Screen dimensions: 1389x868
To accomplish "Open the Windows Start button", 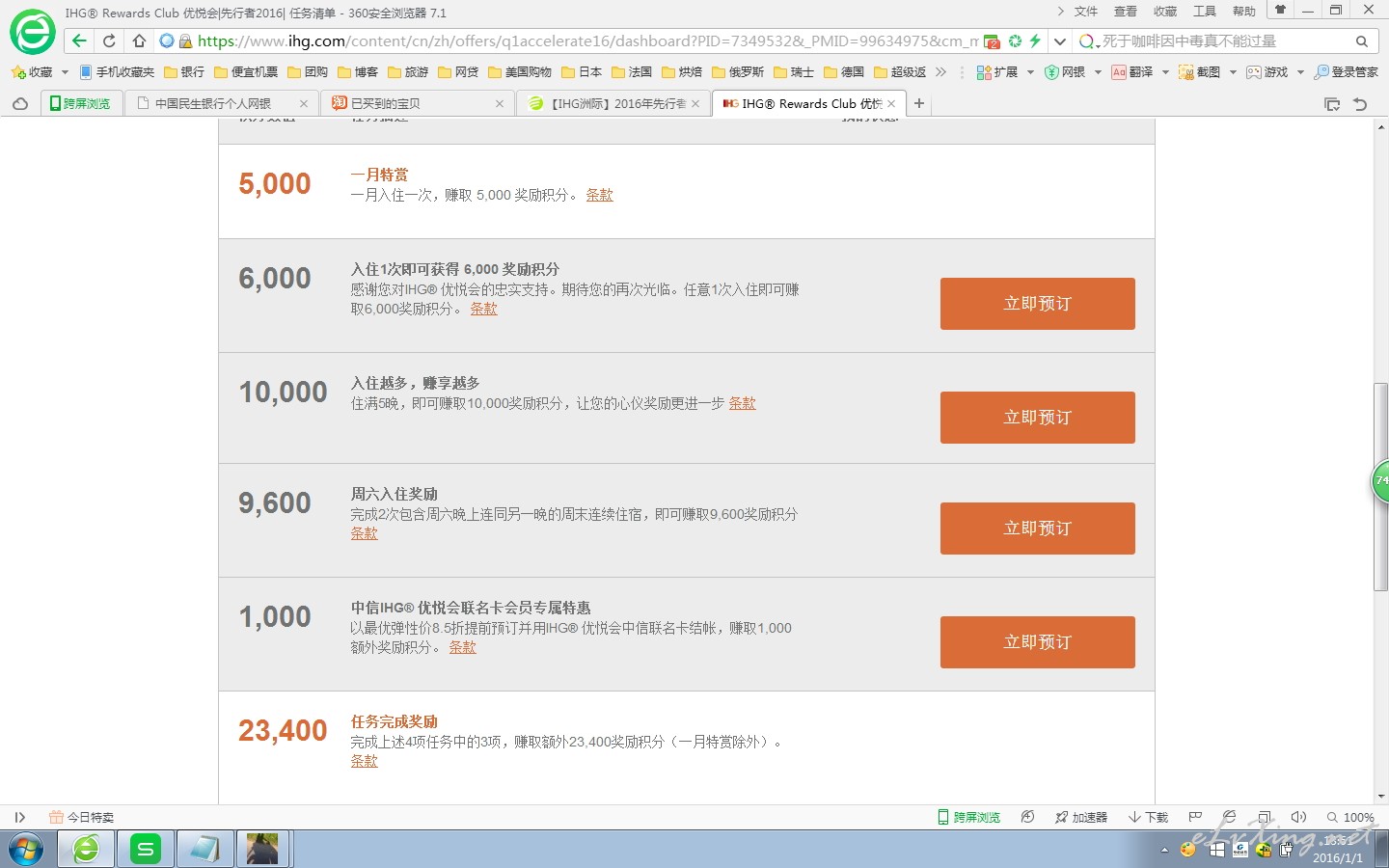I will (x=26, y=850).
